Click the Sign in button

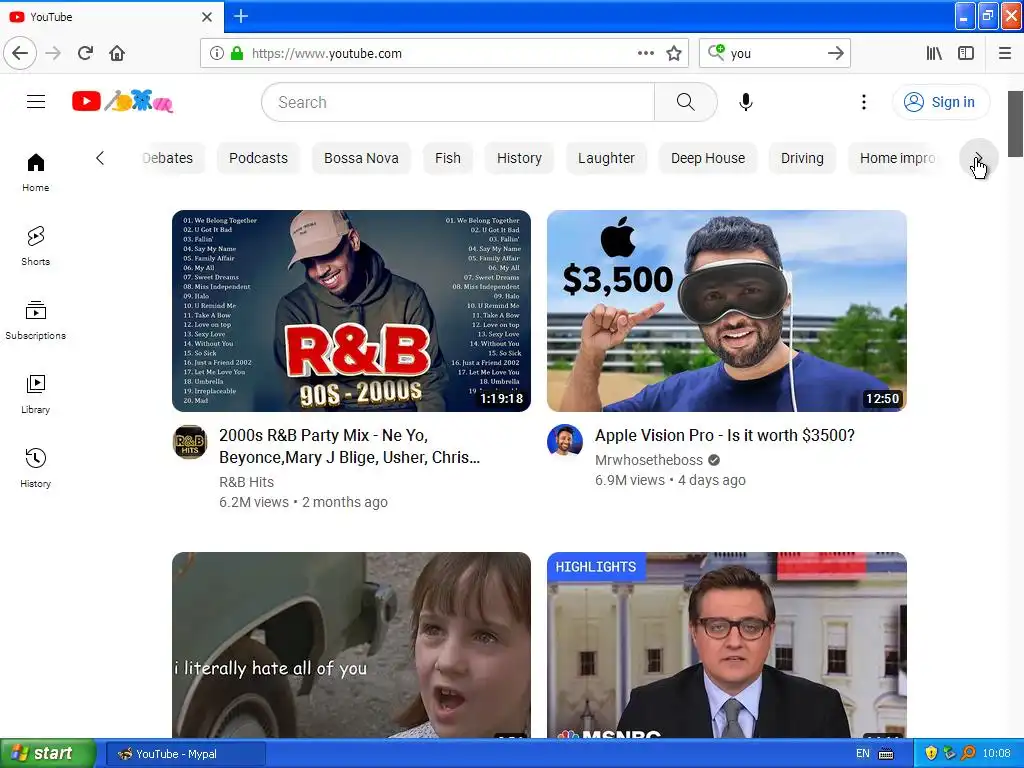click(941, 102)
